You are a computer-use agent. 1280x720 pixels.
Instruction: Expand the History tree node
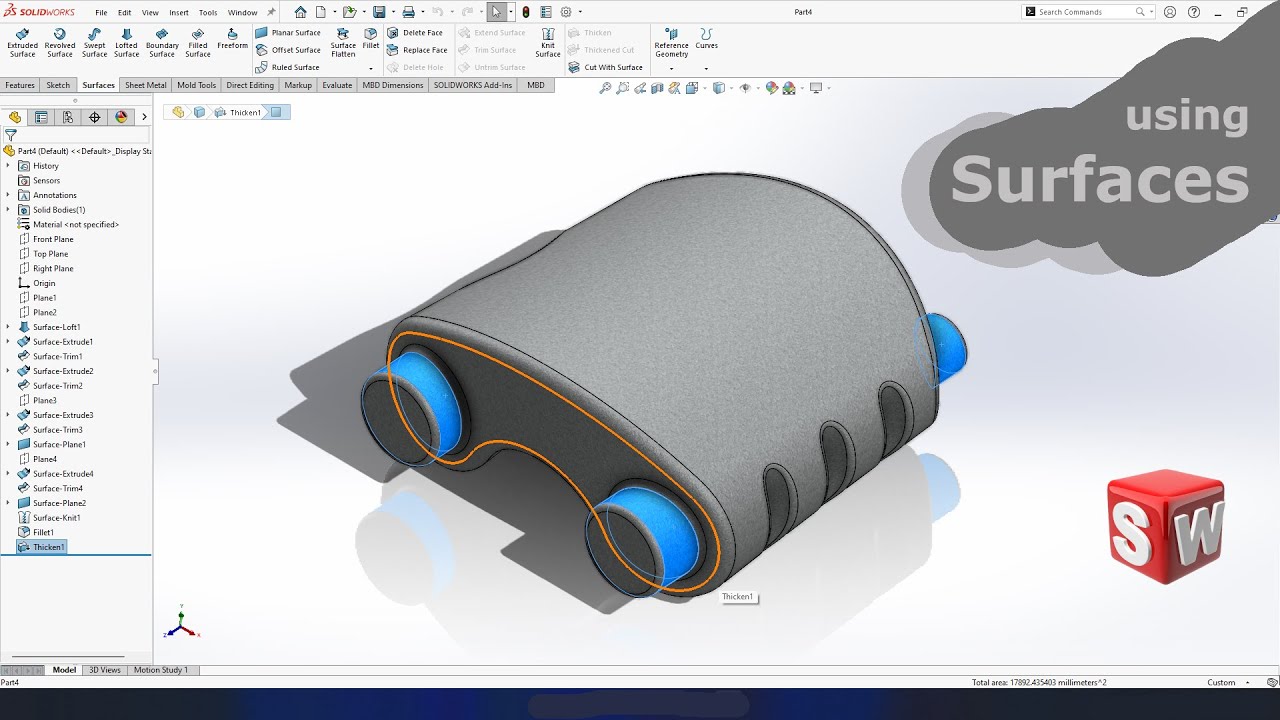click(8, 166)
